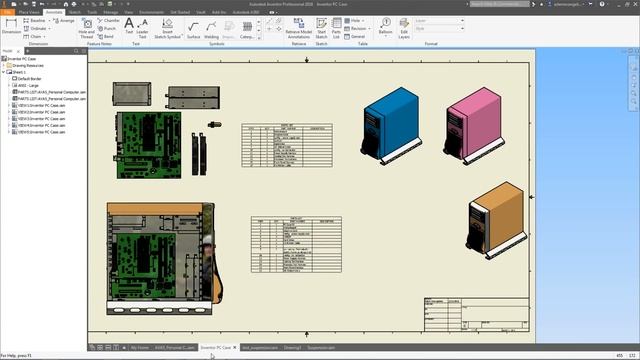
Task: Click the General table tool
Action: pos(355,37)
